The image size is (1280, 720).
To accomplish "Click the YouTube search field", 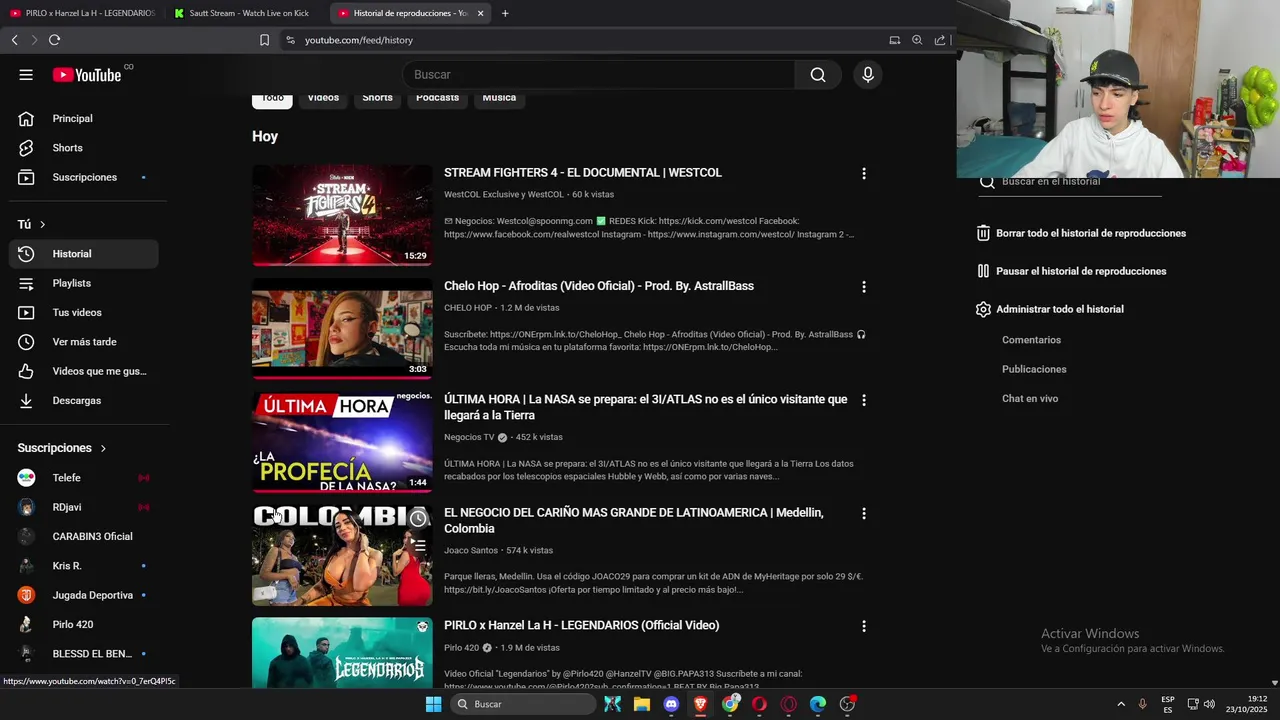I will (x=599, y=75).
